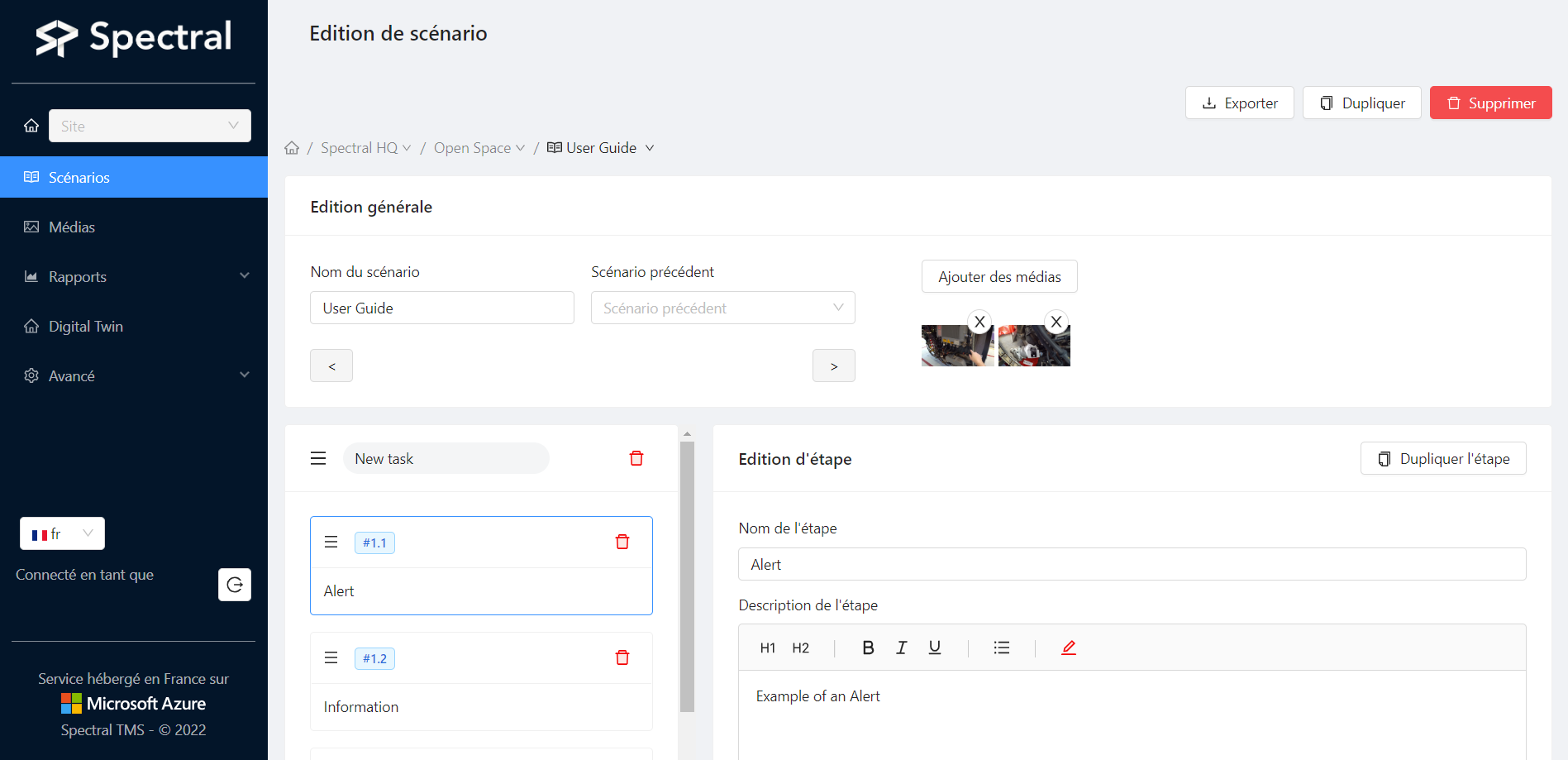Open the Digital Twin menu item
Screen dimensions: 1568x760
coord(134,326)
